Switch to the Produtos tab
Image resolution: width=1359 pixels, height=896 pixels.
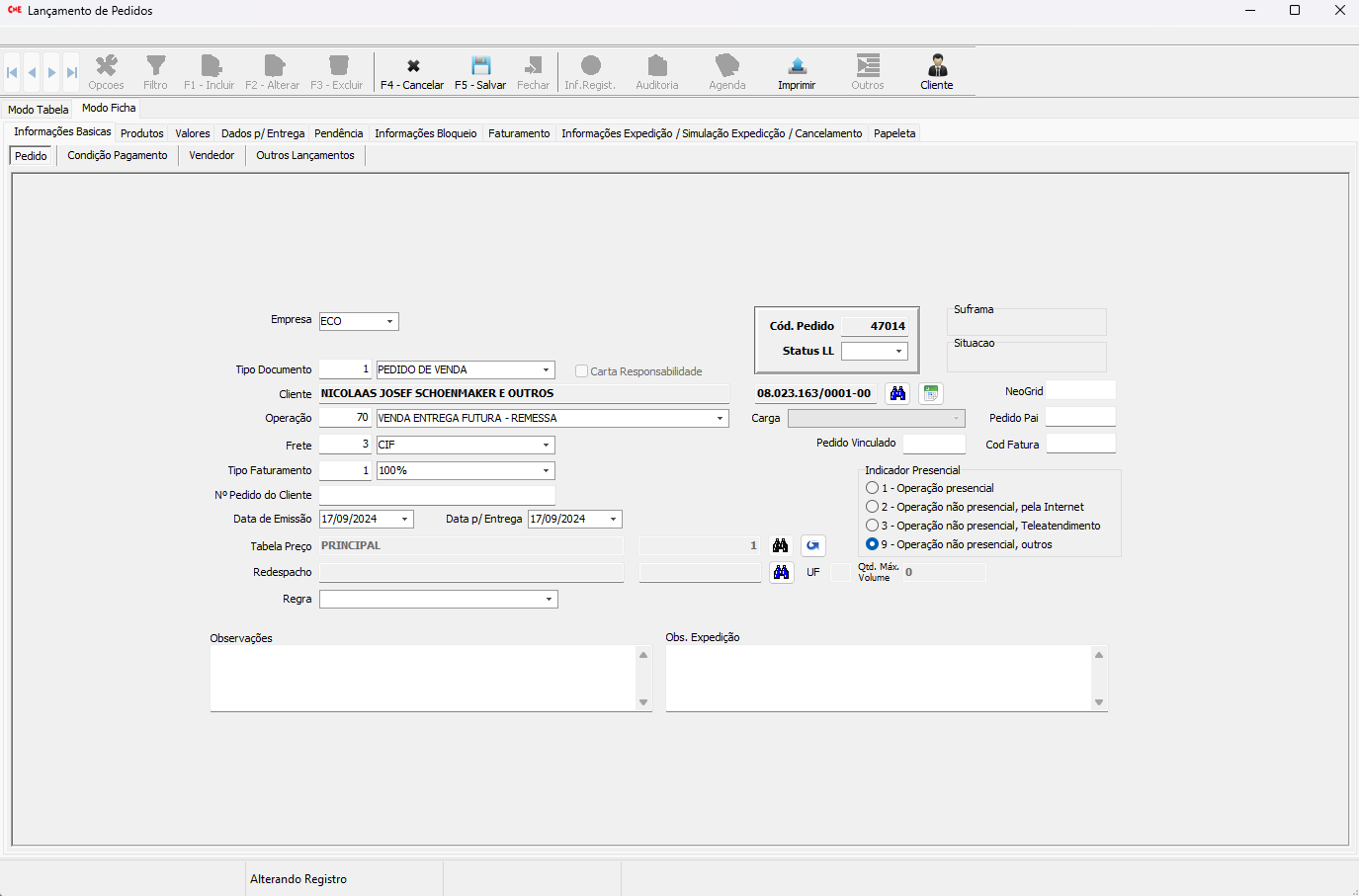(x=142, y=133)
